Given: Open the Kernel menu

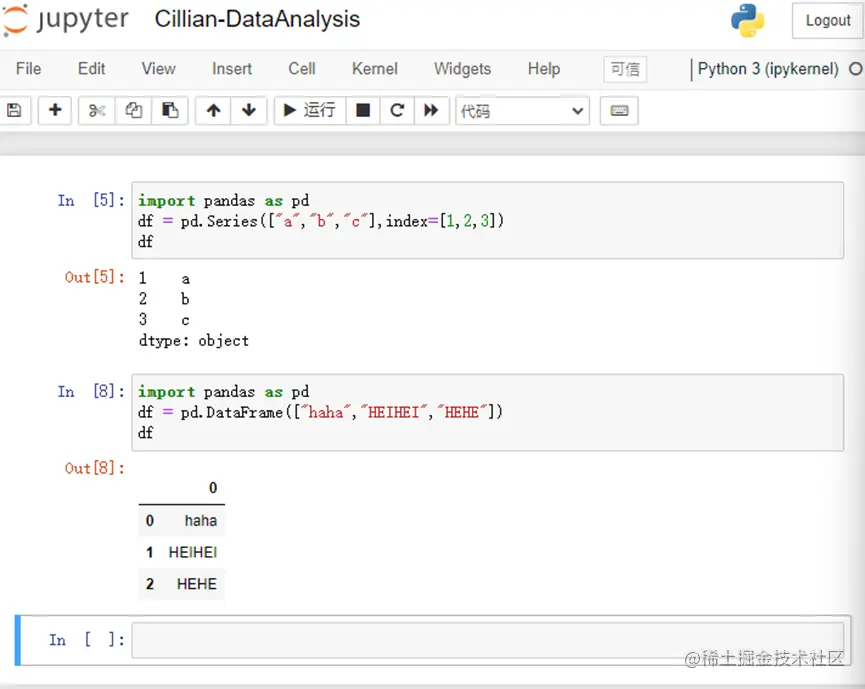Looking at the screenshot, I should point(375,69).
